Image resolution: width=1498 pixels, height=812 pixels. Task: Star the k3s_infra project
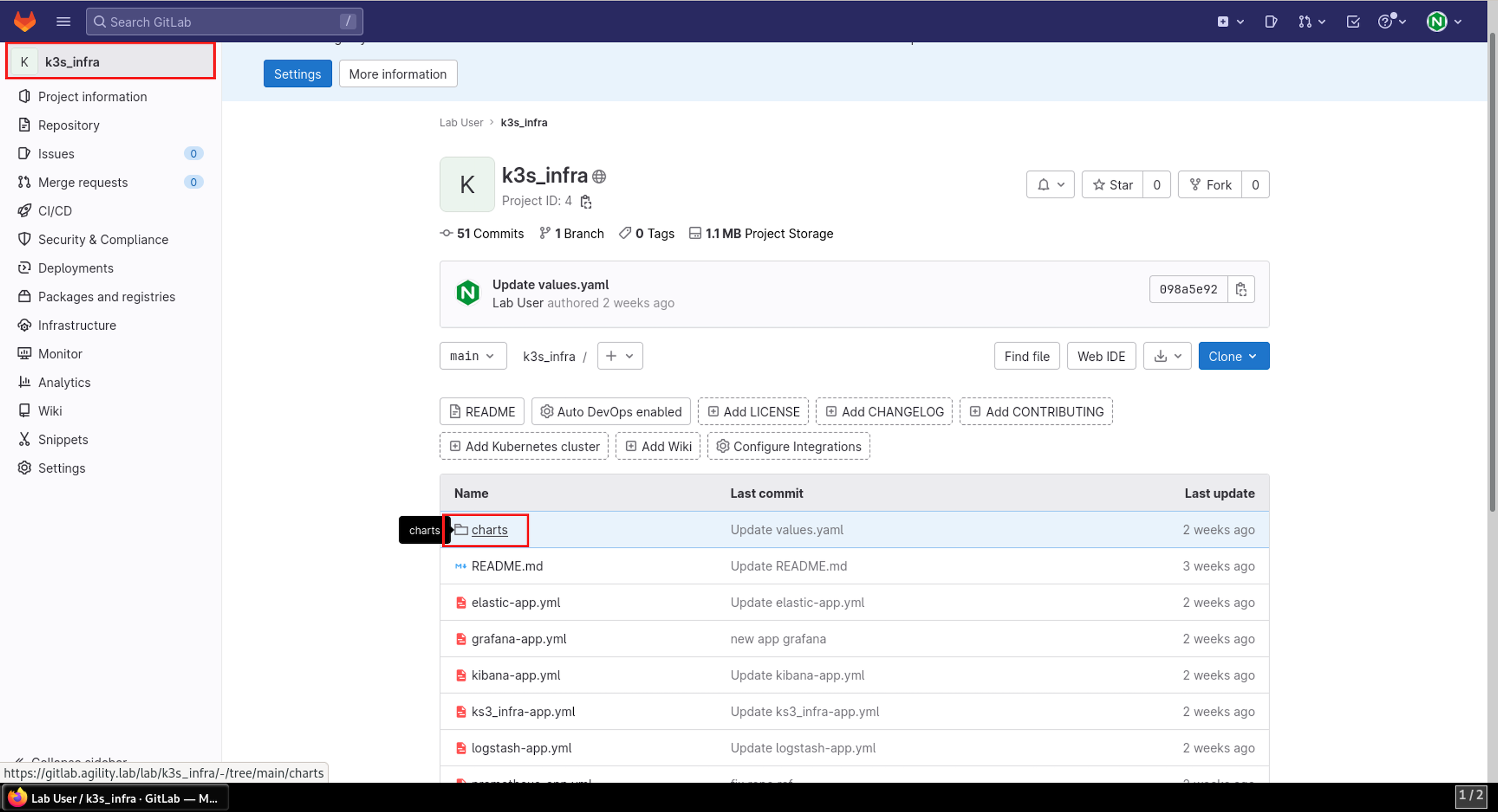click(1113, 184)
